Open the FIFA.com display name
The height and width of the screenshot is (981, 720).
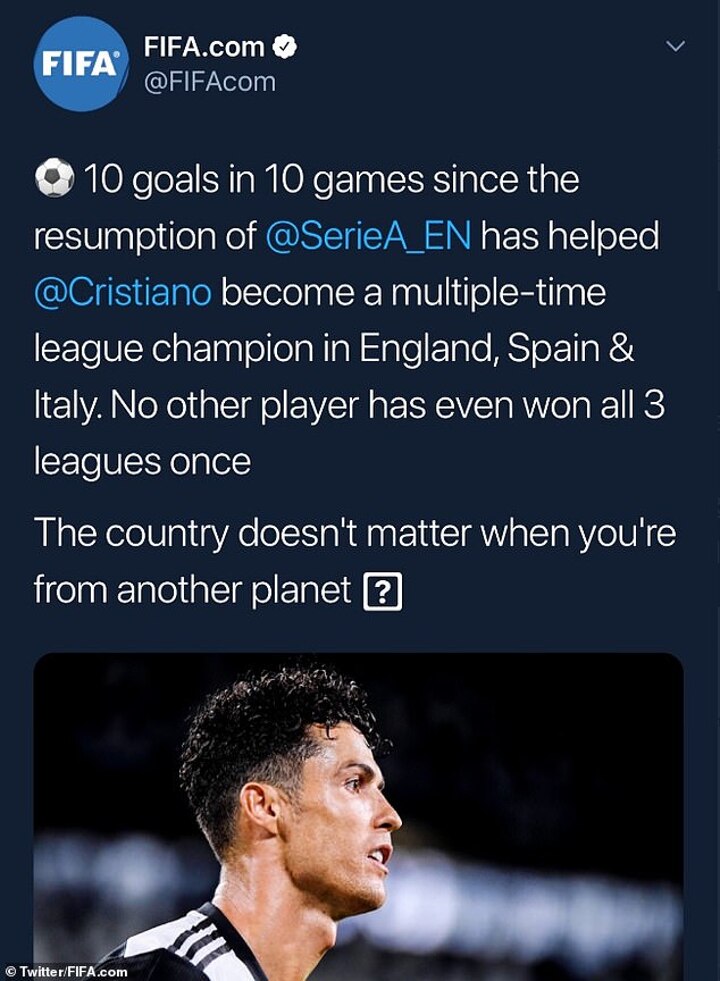(204, 47)
